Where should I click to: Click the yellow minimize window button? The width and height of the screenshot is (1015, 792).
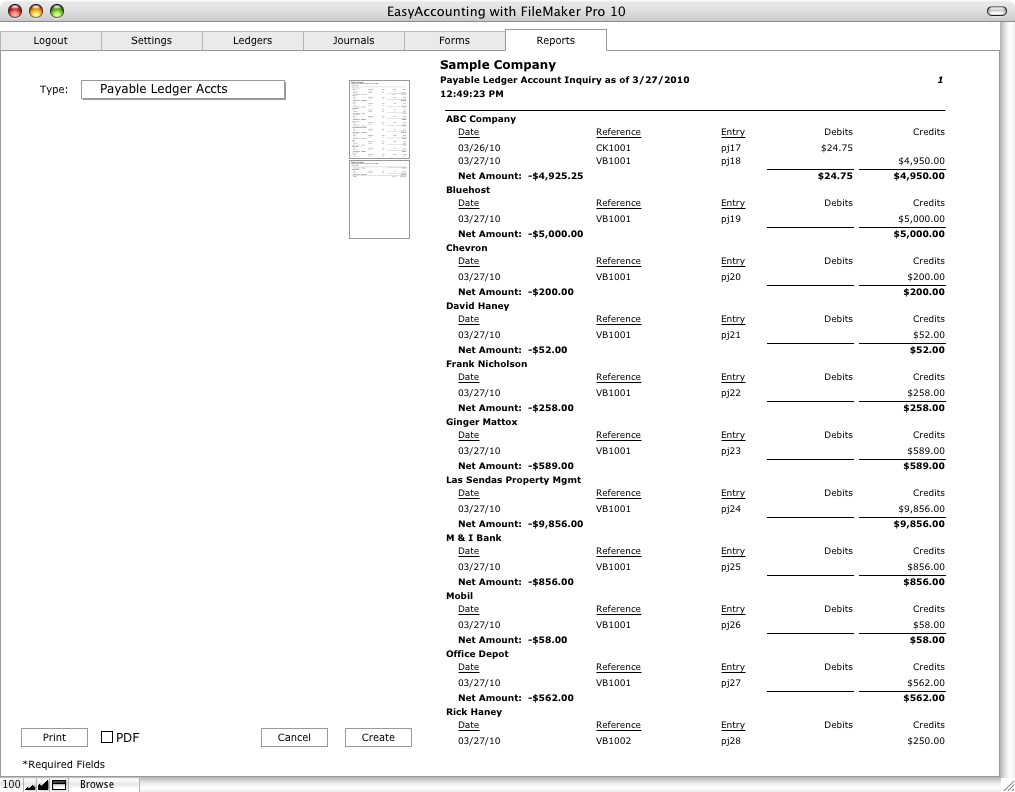[x=36, y=11]
